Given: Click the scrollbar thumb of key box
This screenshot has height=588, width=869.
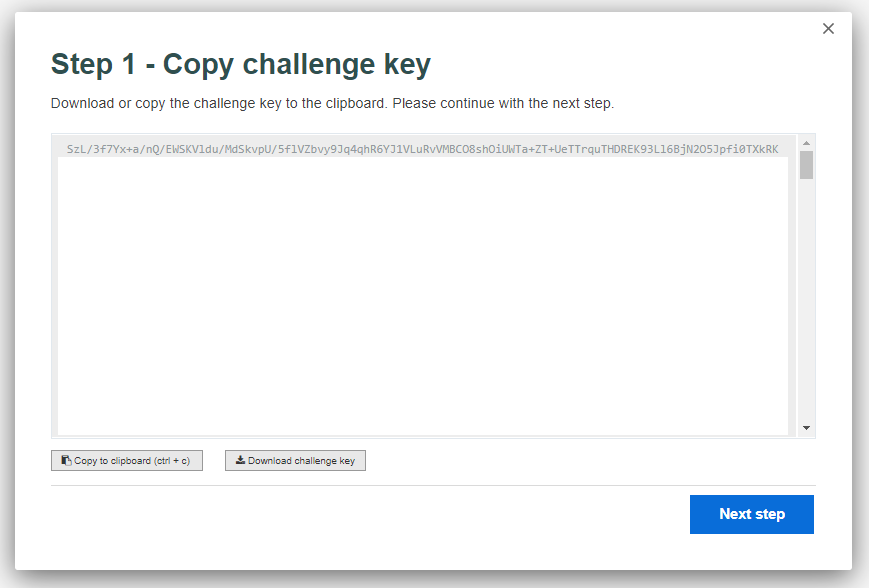Looking at the screenshot, I should pyautogui.click(x=806, y=165).
